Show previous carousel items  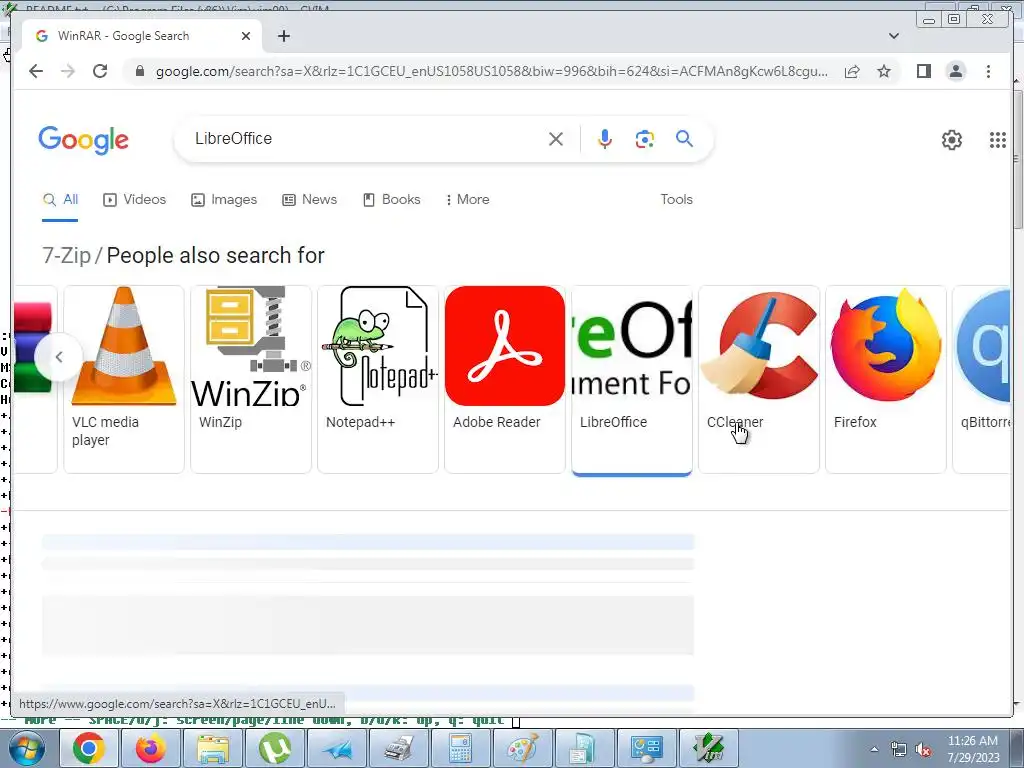pyautogui.click(x=59, y=357)
